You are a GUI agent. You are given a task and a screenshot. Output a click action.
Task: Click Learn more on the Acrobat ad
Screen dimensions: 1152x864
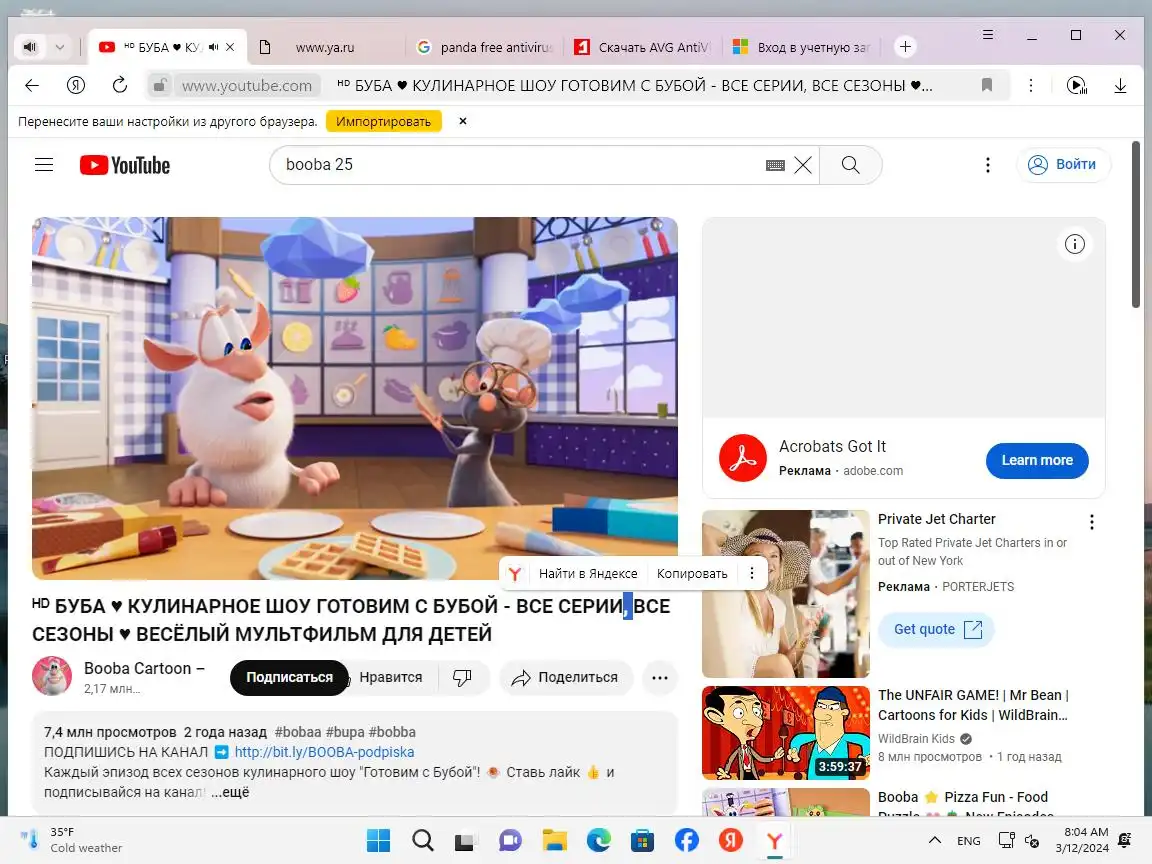tap(1037, 461)
